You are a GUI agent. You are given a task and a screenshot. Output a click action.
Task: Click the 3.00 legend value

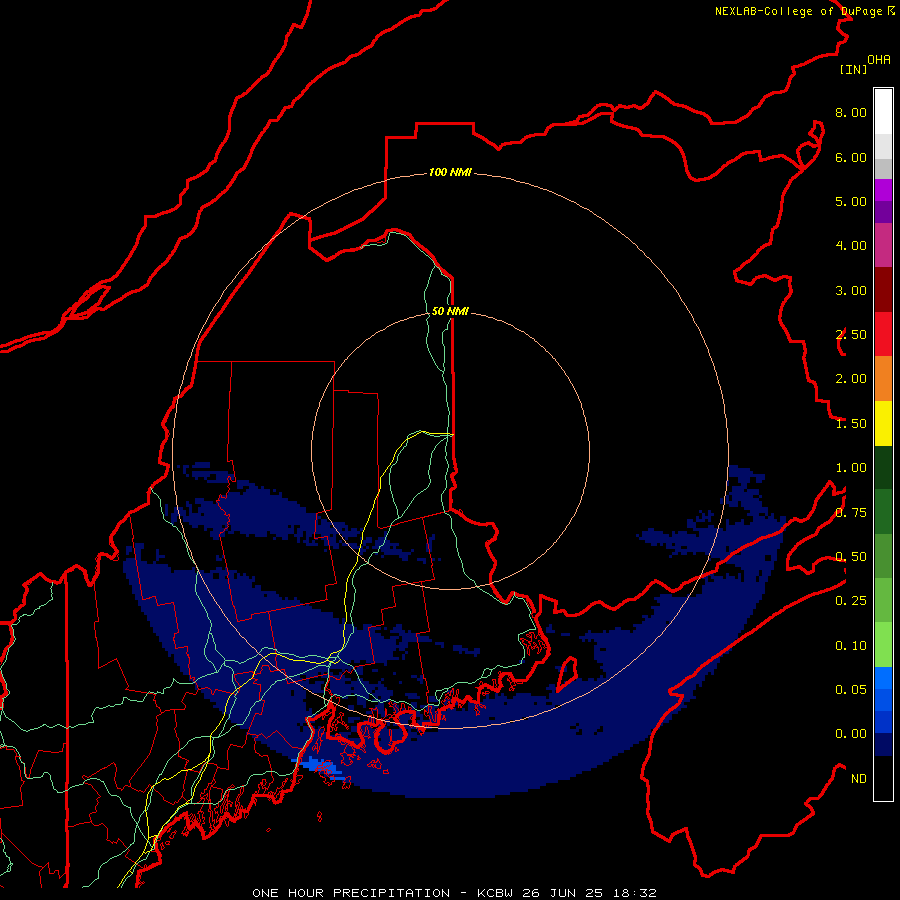(x=851, y=290)
